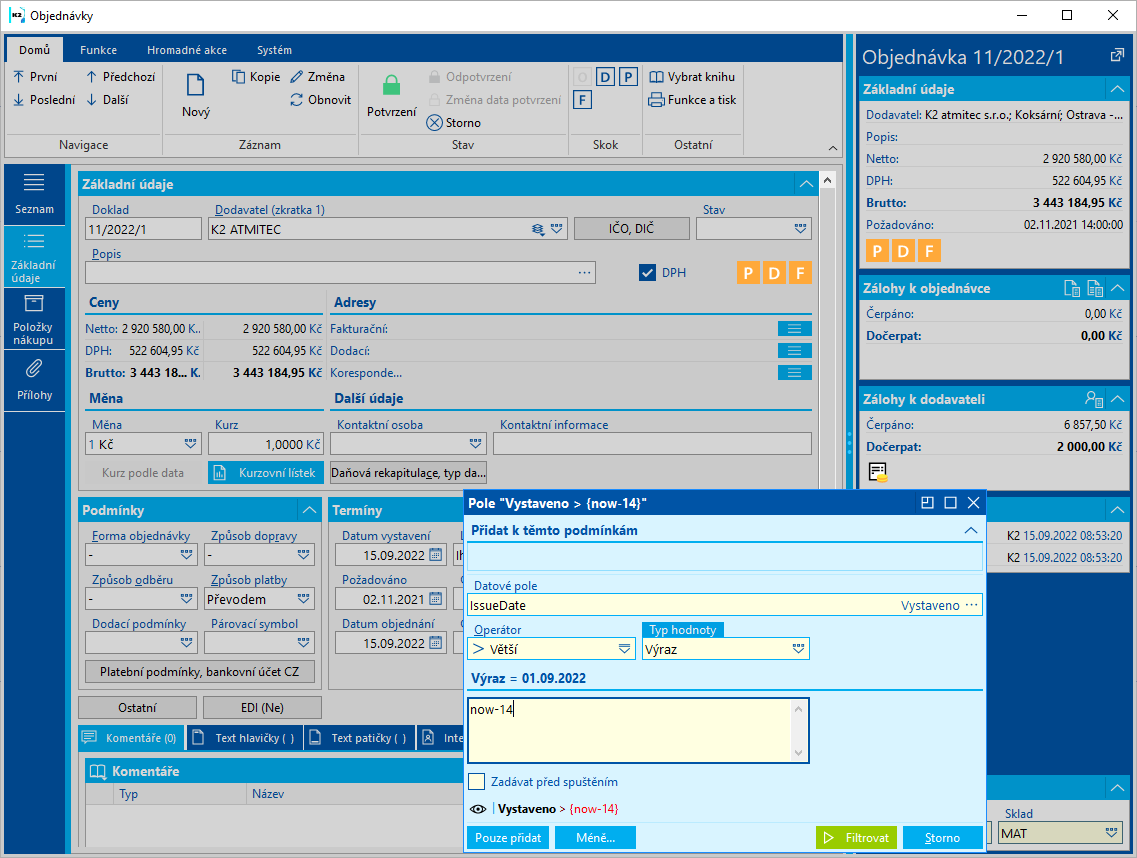Viewport: 1137px width, 858px height.
Task: Collapse Zálohy k objednávce panel
Action: point(1117,288)
